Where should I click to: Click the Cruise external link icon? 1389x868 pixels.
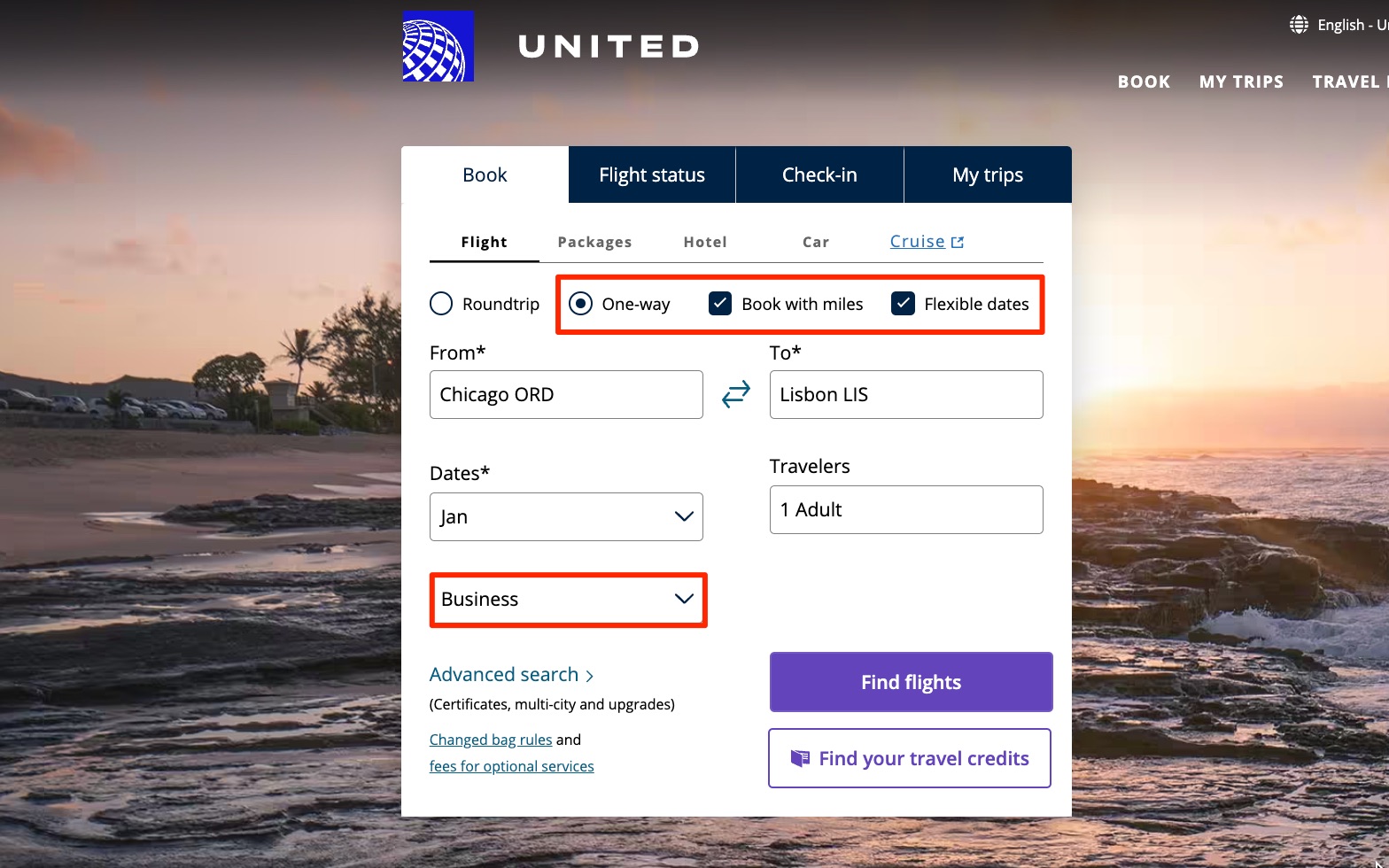[957, 240]
